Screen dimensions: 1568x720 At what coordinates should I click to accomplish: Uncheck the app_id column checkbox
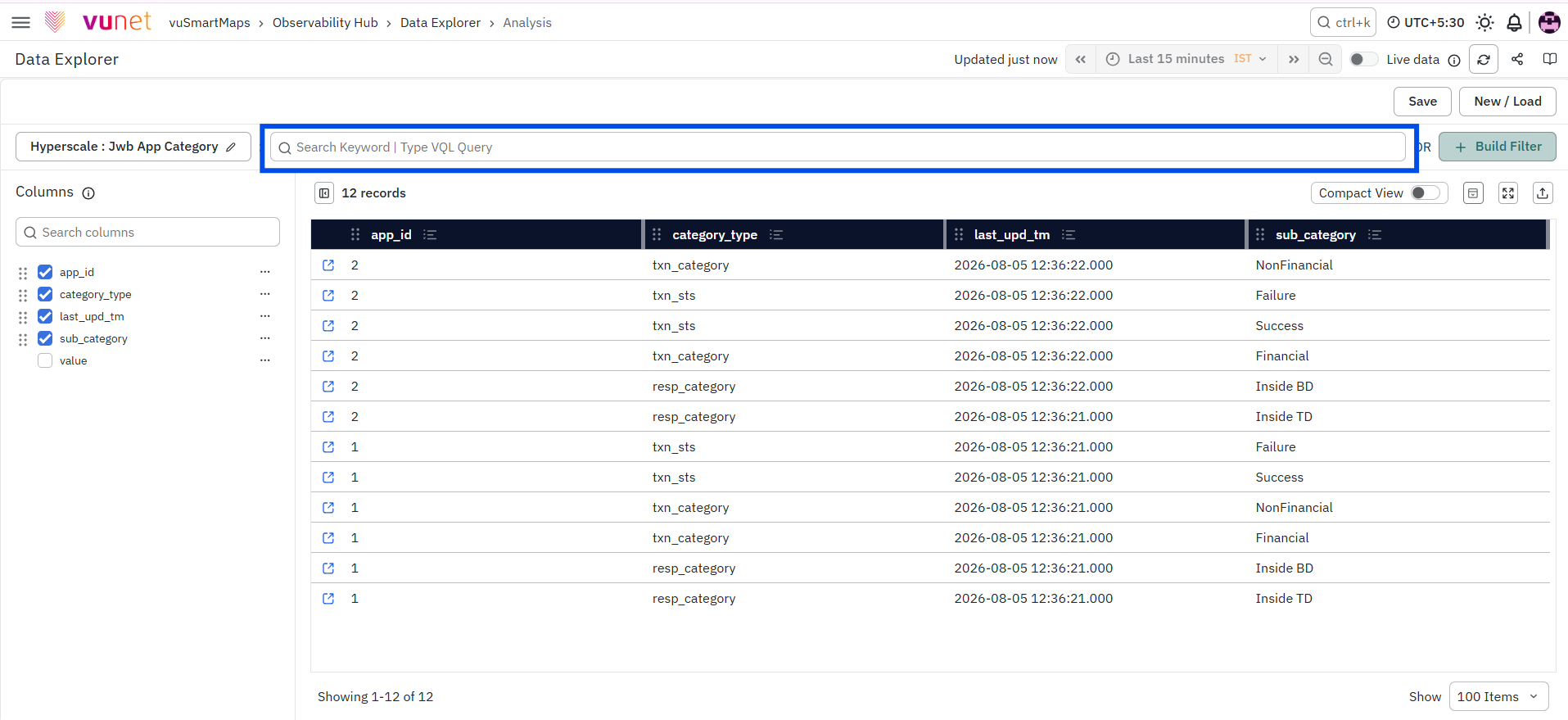click(x=45, y=272)
